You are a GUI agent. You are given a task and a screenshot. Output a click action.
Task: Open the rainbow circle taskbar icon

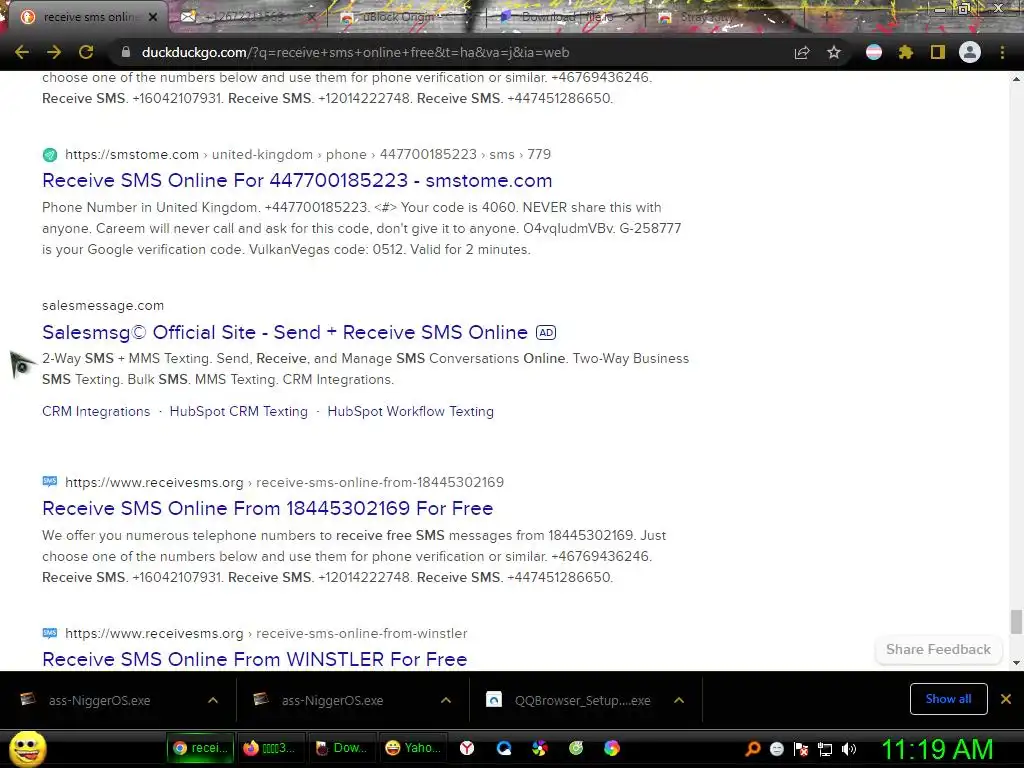tap(612, 748)
